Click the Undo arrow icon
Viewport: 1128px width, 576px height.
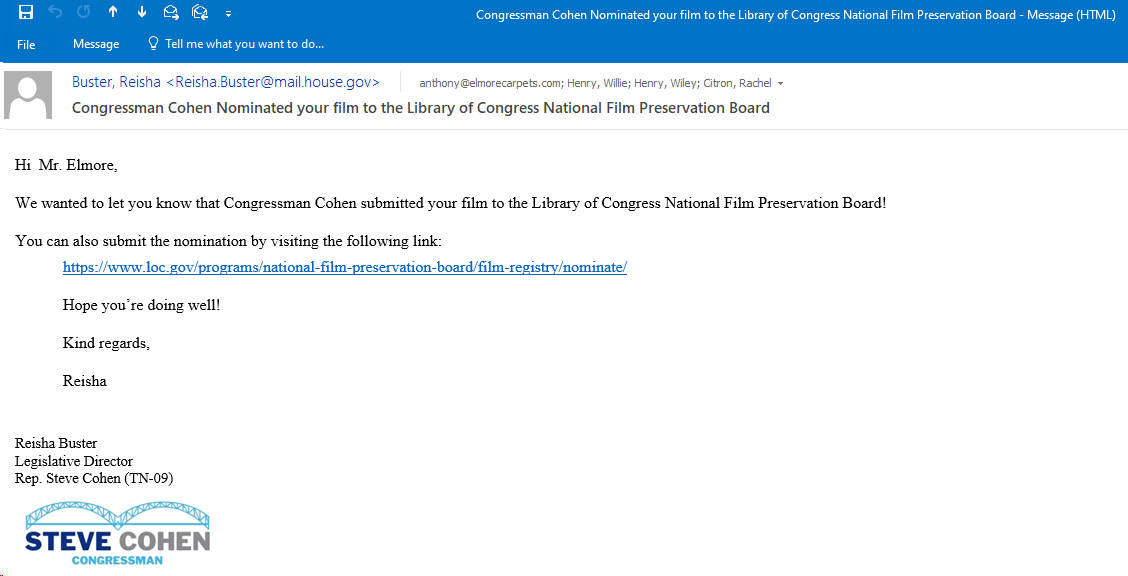56,12
